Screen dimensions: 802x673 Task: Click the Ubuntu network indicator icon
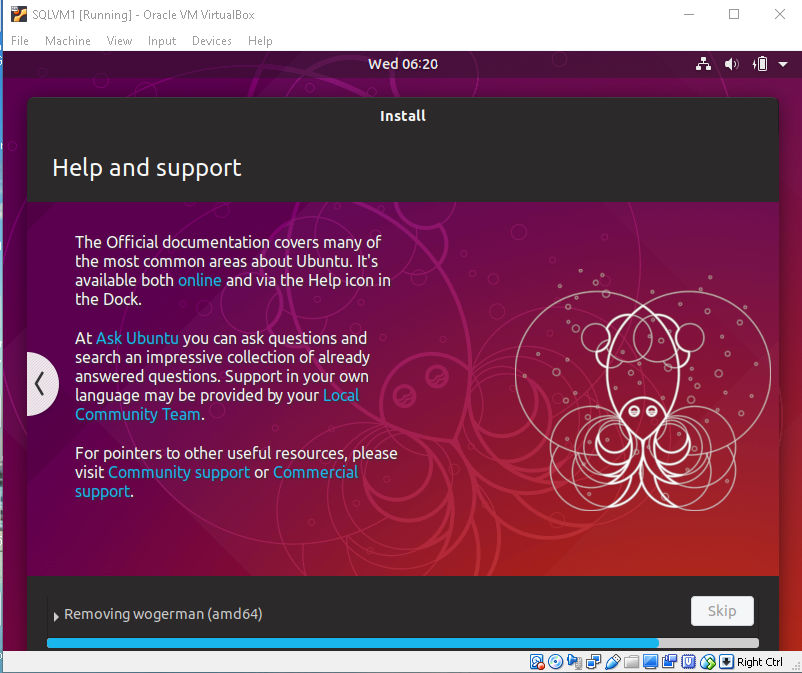click(x=703, y=64)
